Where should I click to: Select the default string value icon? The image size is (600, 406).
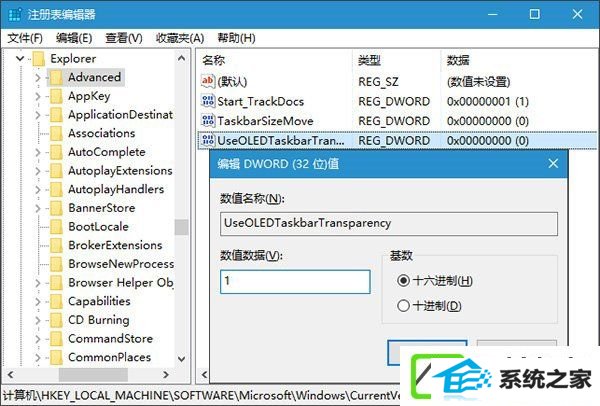(x=208, y=81)
